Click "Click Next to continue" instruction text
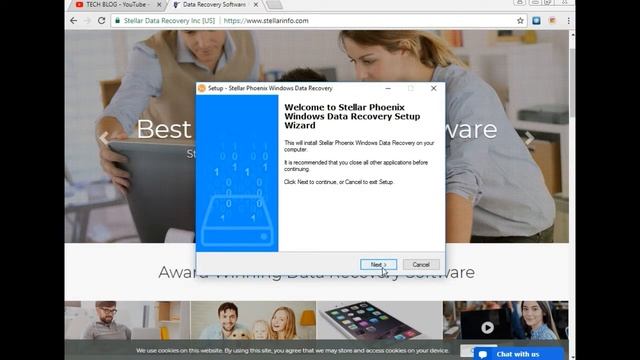Image resolution: width=640 pixels, height=360 pixels. coord(339,182)
